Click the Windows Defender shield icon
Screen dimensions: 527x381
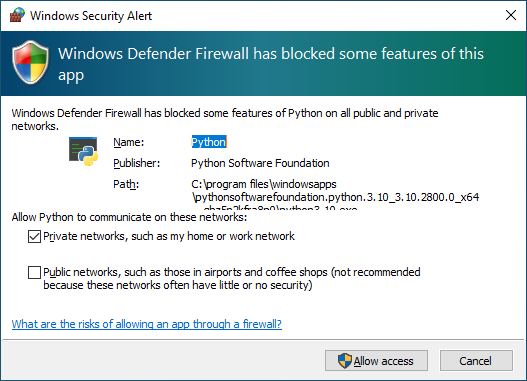30,62
